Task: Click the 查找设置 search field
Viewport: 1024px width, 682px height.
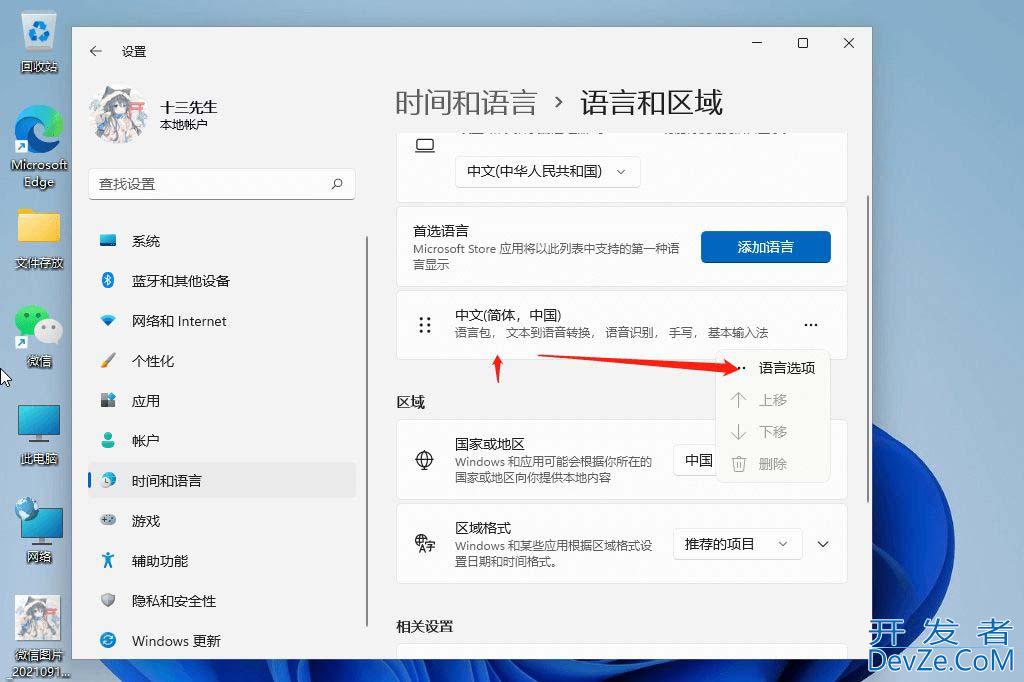Action: click(x=210, y=184)
